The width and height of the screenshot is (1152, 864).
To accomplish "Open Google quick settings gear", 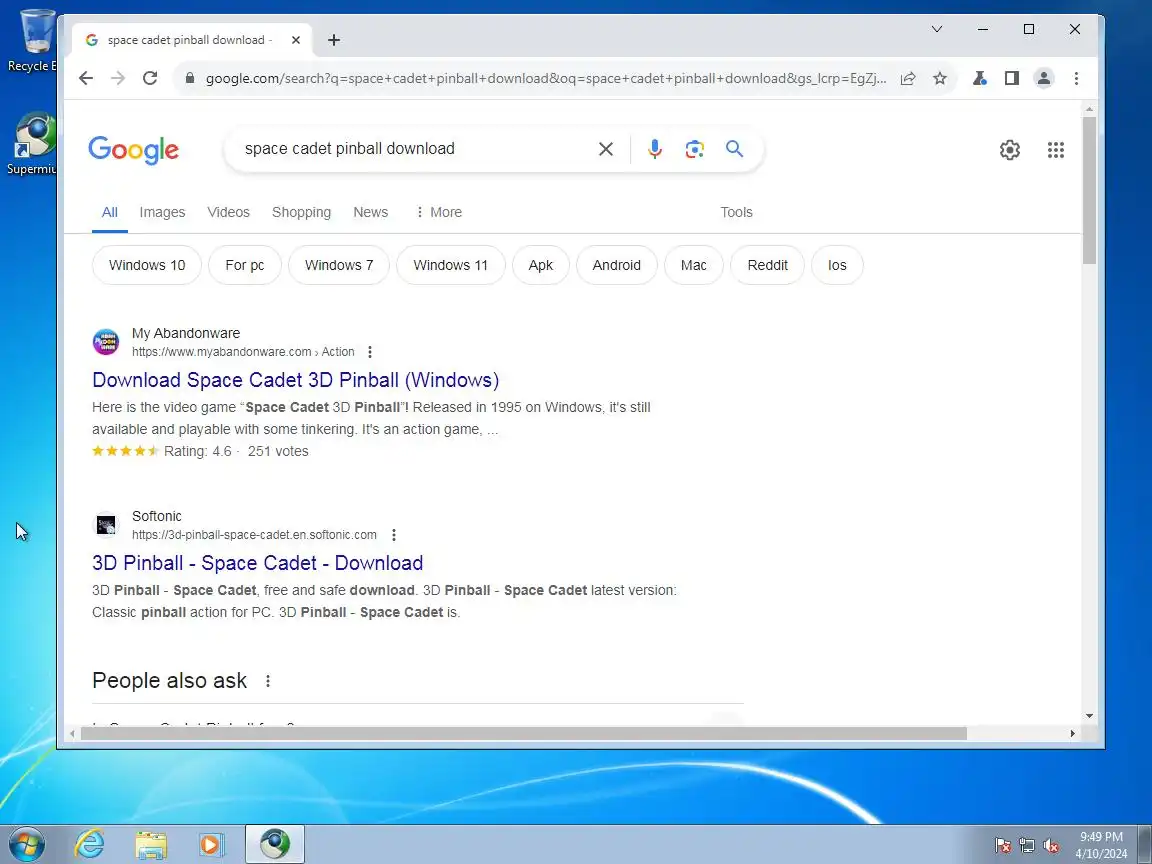I will point(1009,150).
